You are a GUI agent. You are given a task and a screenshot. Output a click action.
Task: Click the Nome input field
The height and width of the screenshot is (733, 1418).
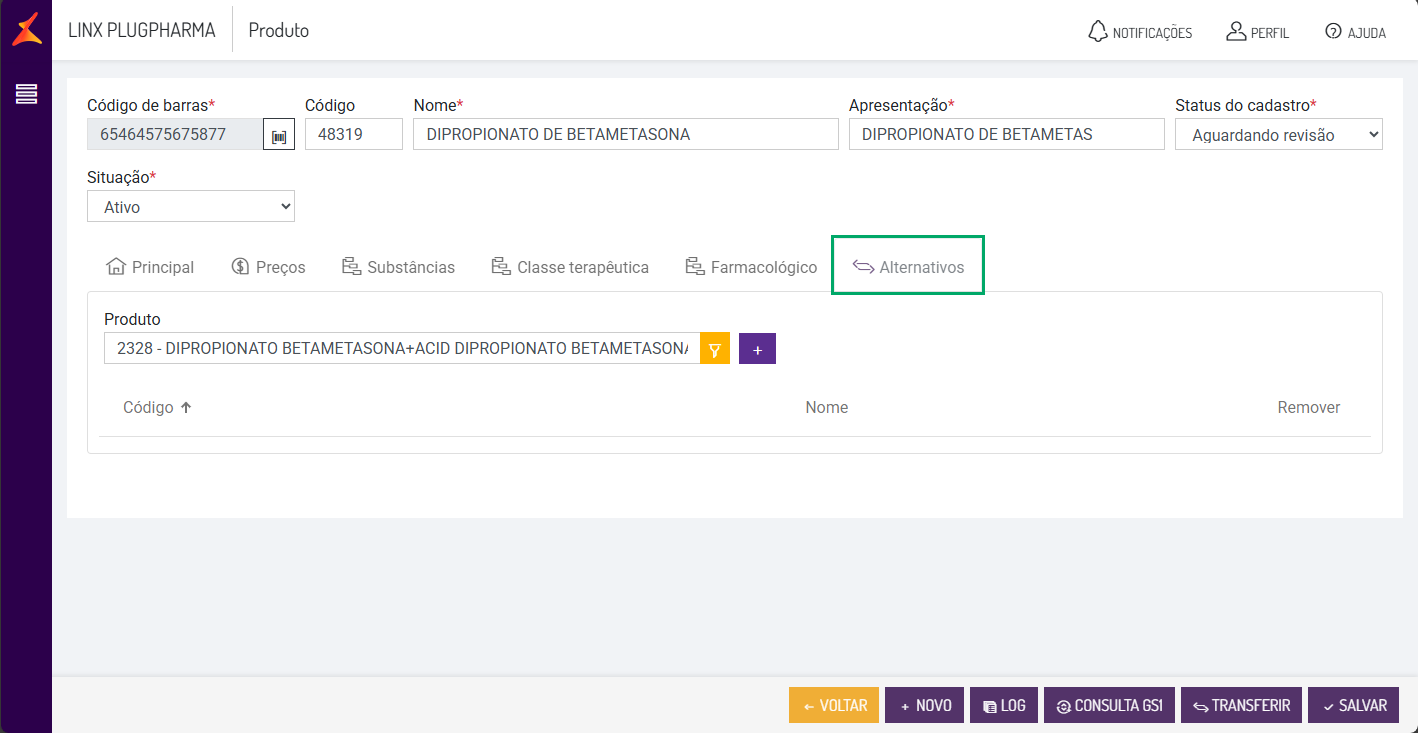coord(625,135)
